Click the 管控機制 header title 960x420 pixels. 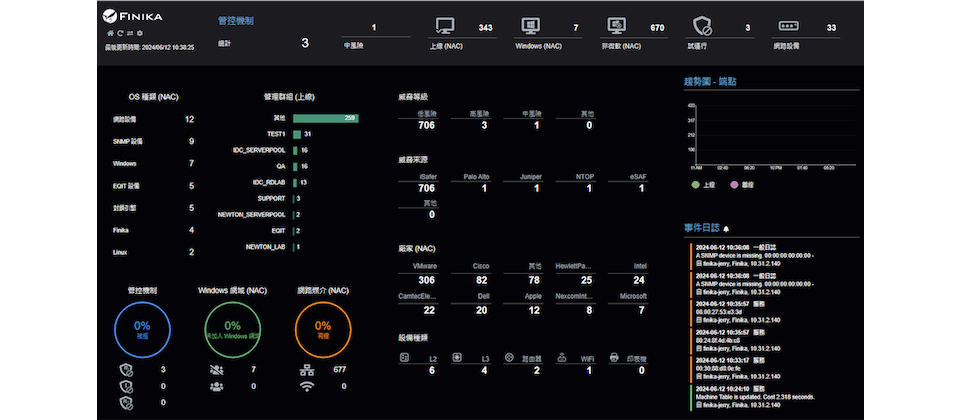[x=235, y=20]
